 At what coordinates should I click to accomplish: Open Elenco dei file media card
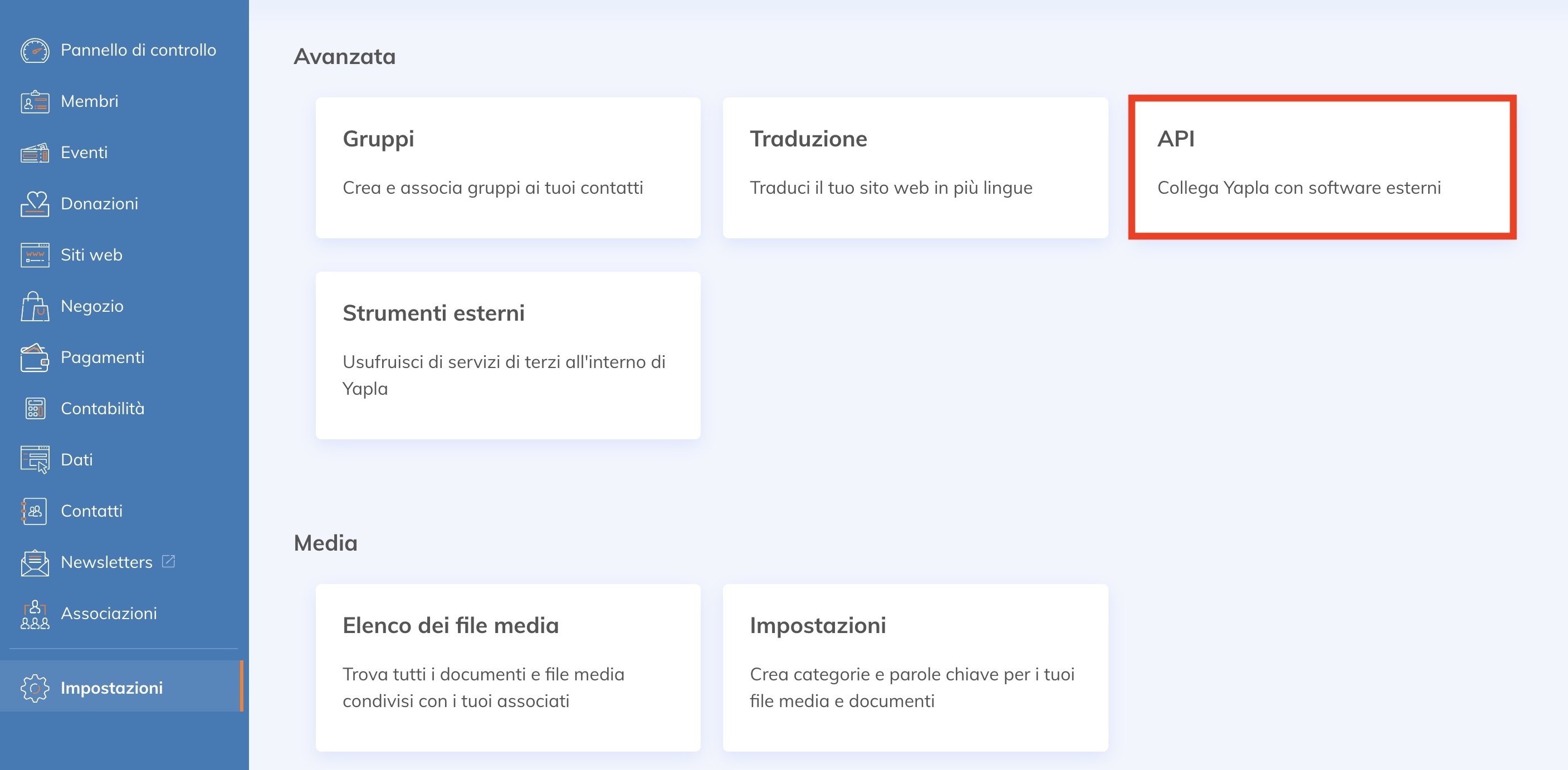coord(507,667)
